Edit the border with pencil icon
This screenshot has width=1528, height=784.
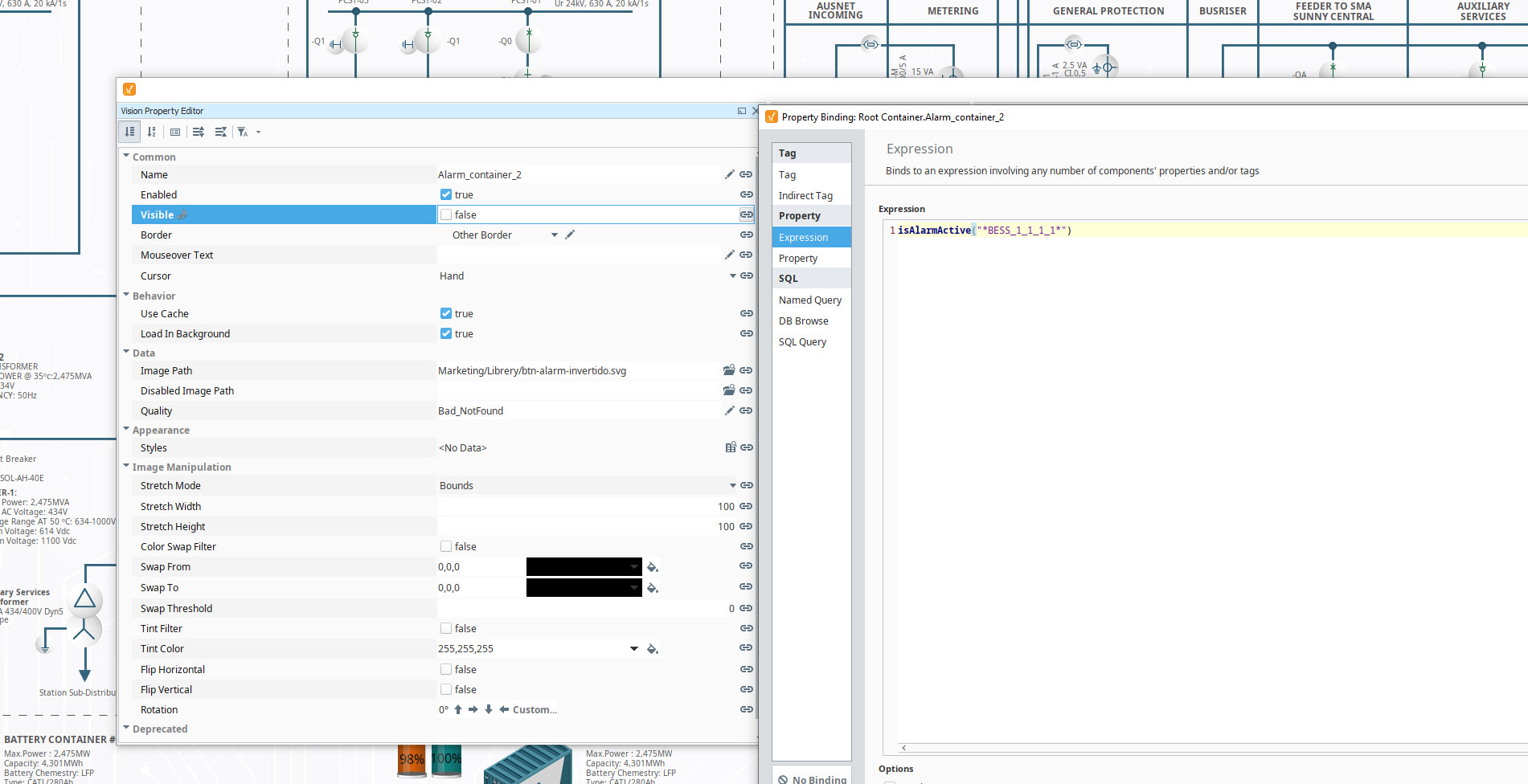click(x=570, y=235)
